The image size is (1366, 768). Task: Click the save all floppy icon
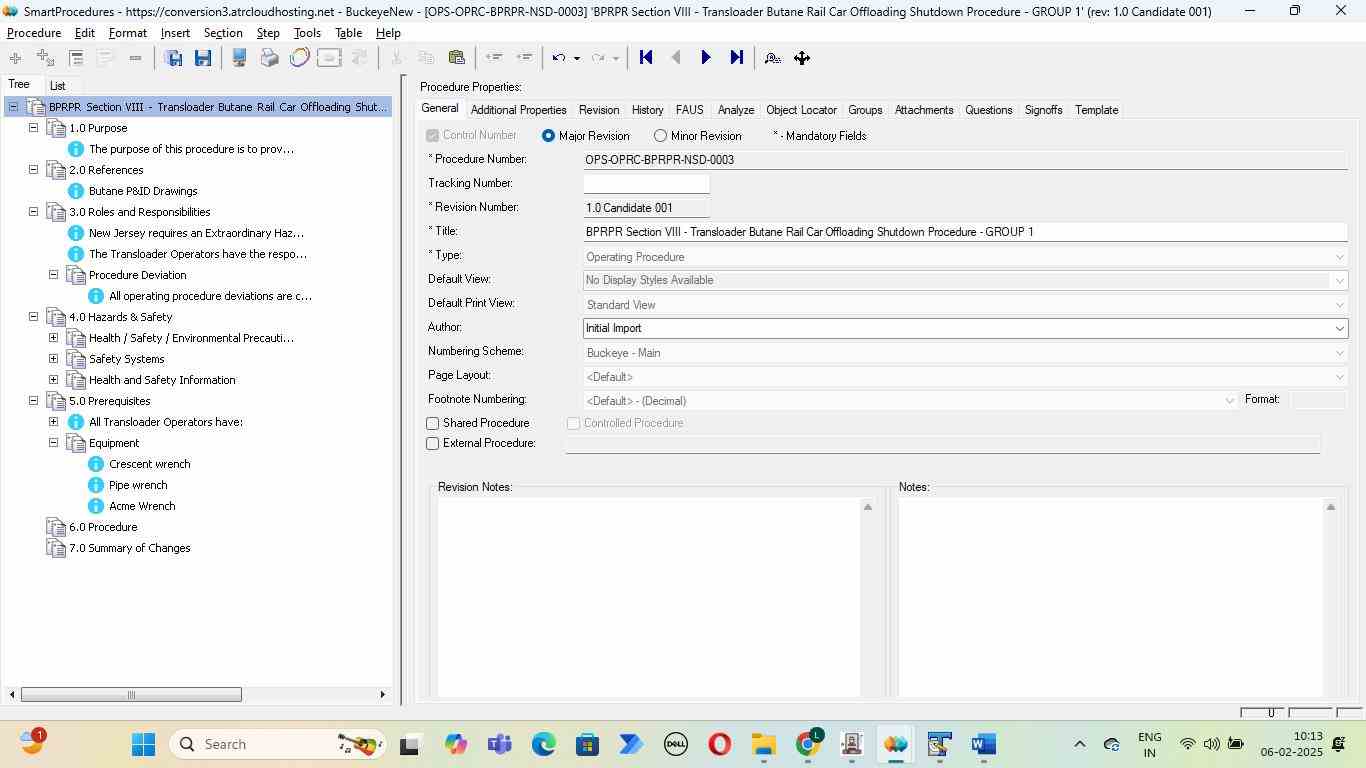point(173,58)
